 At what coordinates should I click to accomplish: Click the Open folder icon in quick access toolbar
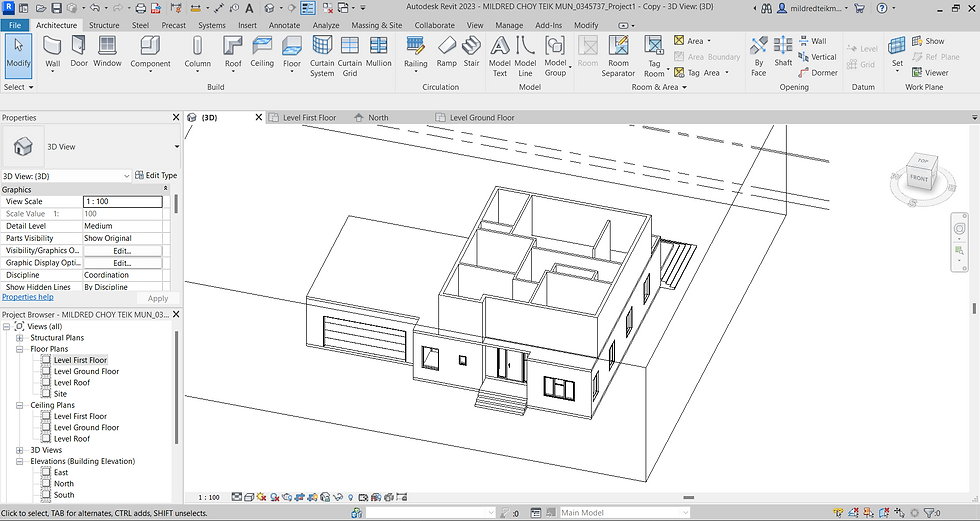pos(41,8)
